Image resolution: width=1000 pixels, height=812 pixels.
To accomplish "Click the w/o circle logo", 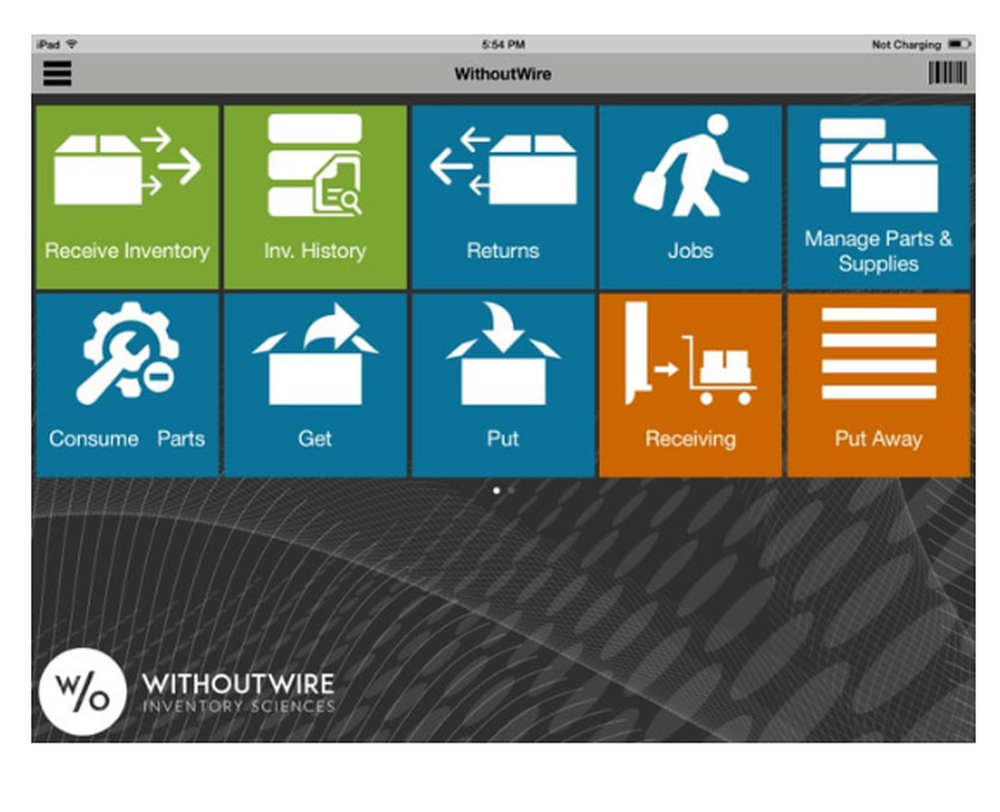I will coord(82,691).
